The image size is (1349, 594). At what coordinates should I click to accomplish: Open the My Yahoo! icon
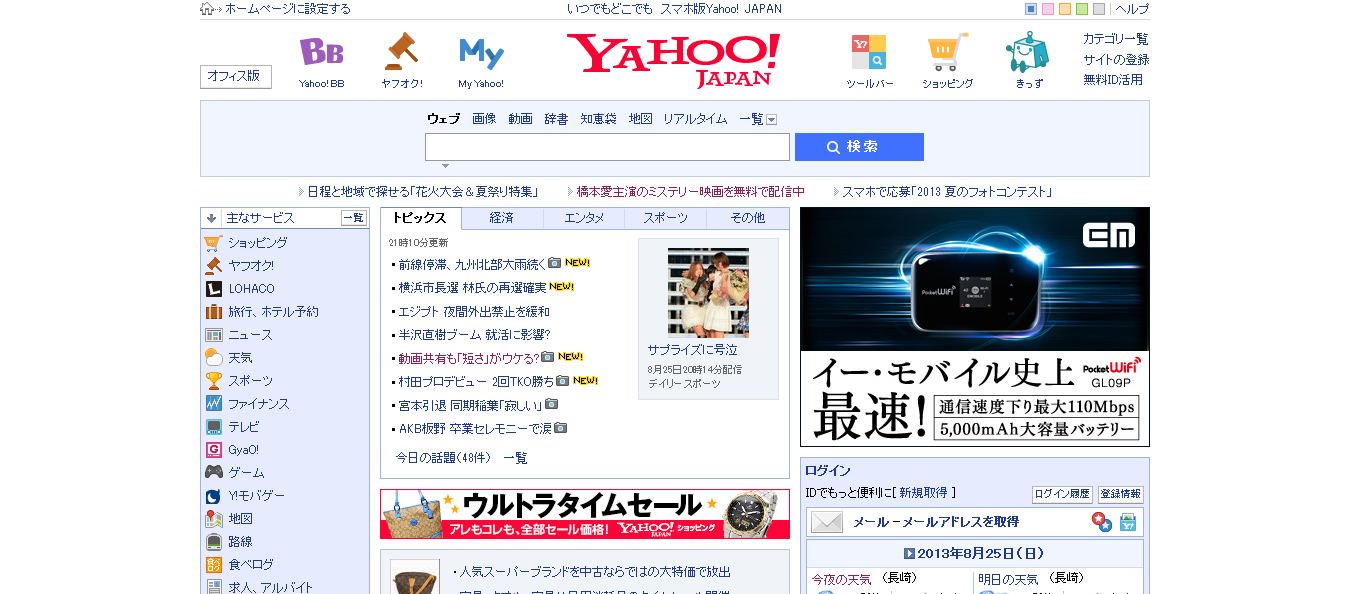point(481,52)
